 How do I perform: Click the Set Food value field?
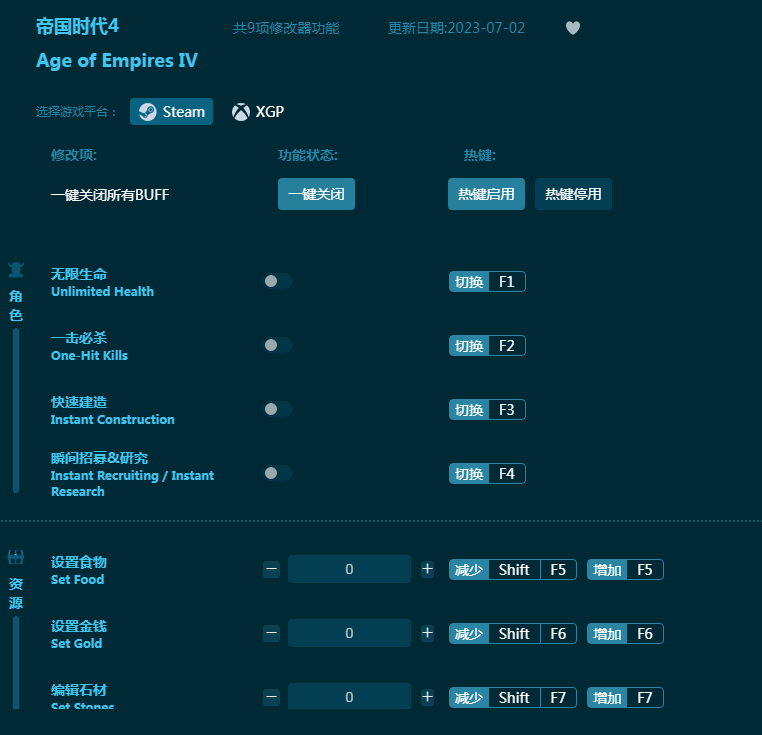pyautogui.click(x=349, y=569)
